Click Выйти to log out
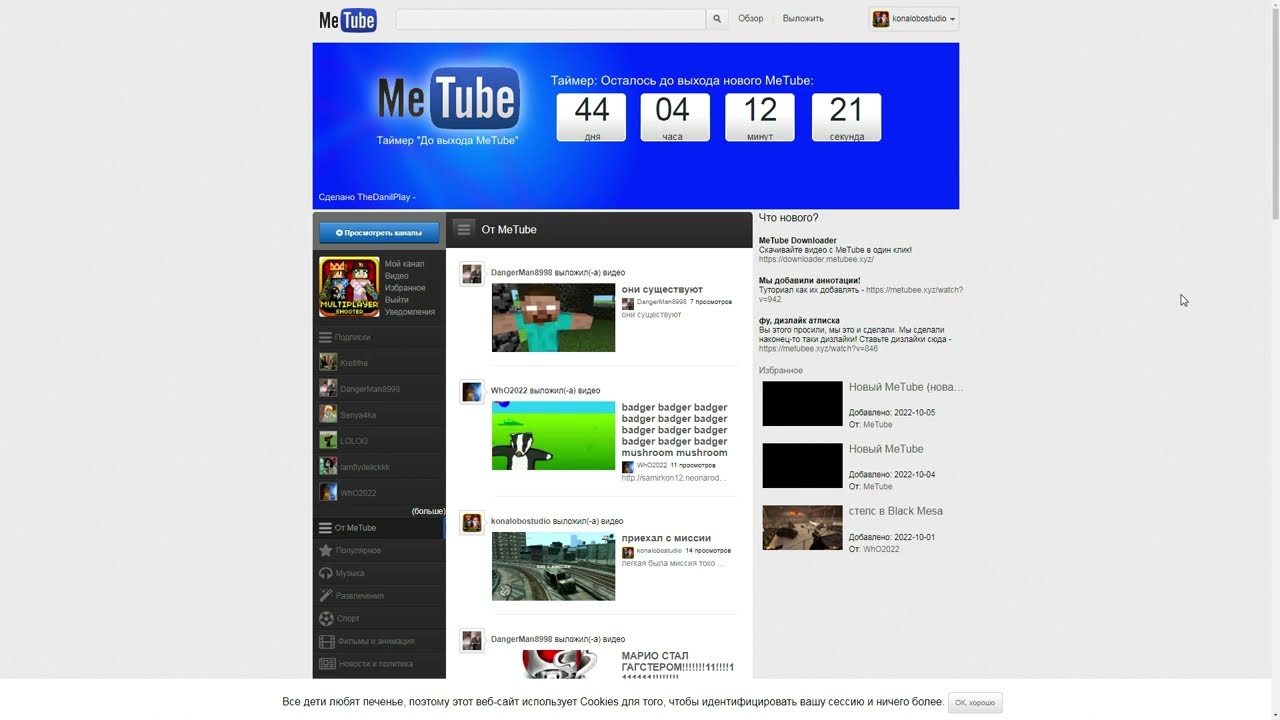Viewport: 1280px width, 720px height. pos(396,300)
